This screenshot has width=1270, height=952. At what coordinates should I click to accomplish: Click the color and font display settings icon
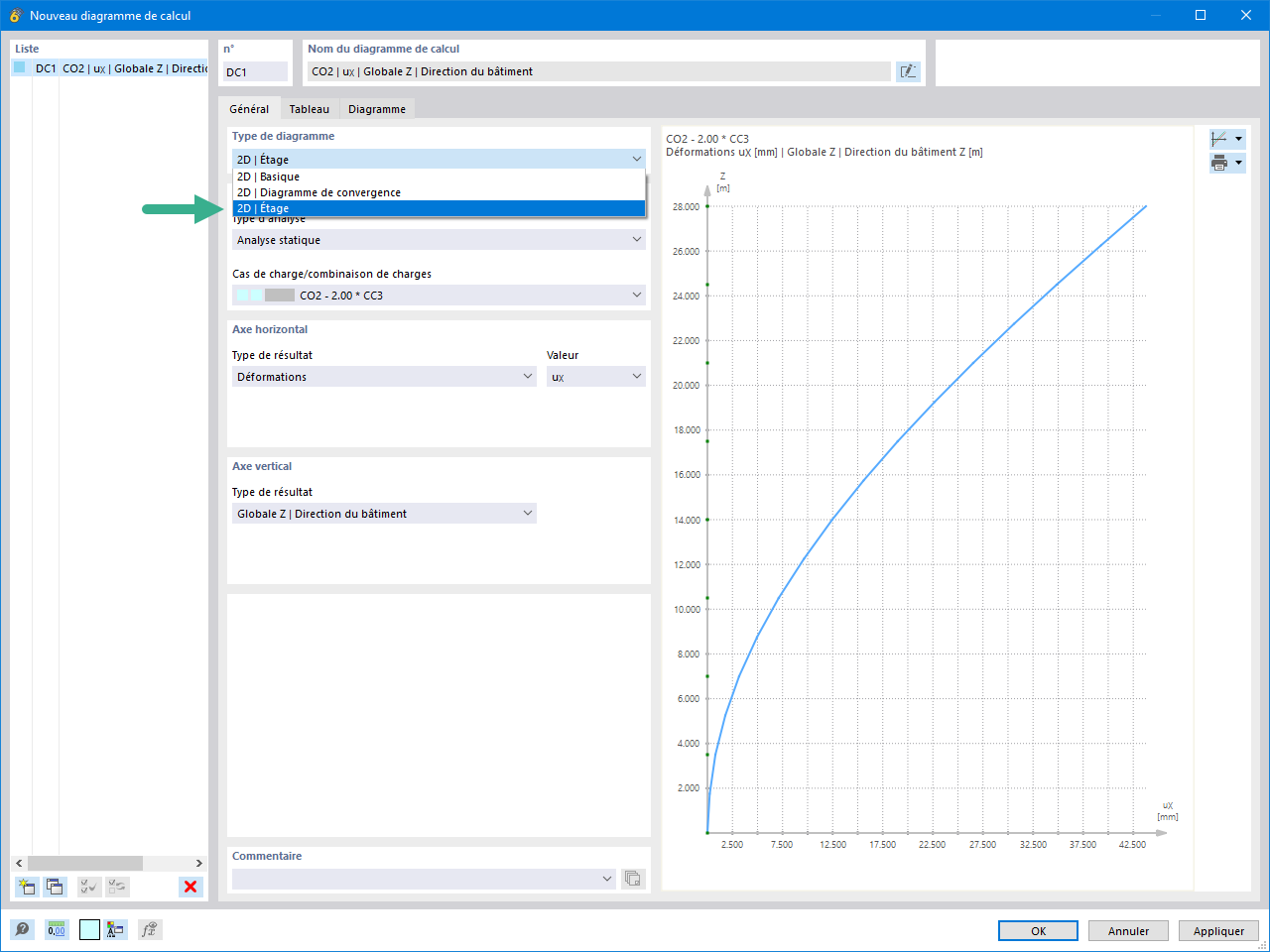pyautogui.click(x=116, y=929)
